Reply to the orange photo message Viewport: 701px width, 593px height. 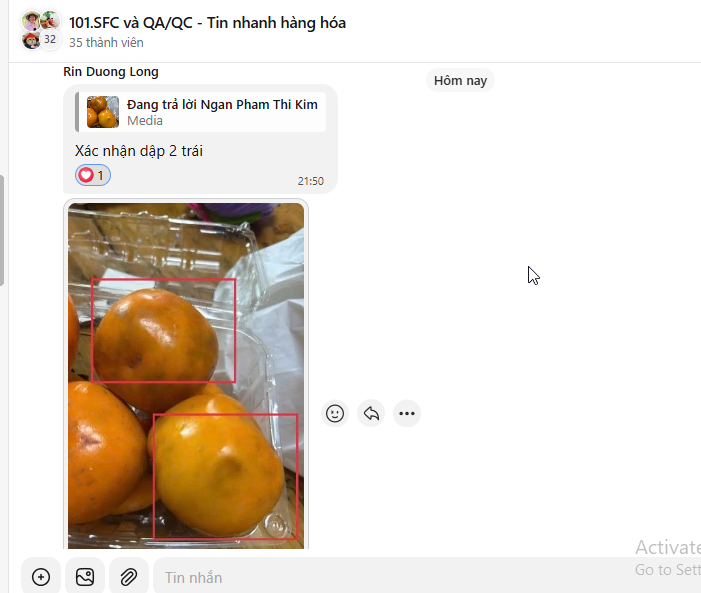click(371, 413)
